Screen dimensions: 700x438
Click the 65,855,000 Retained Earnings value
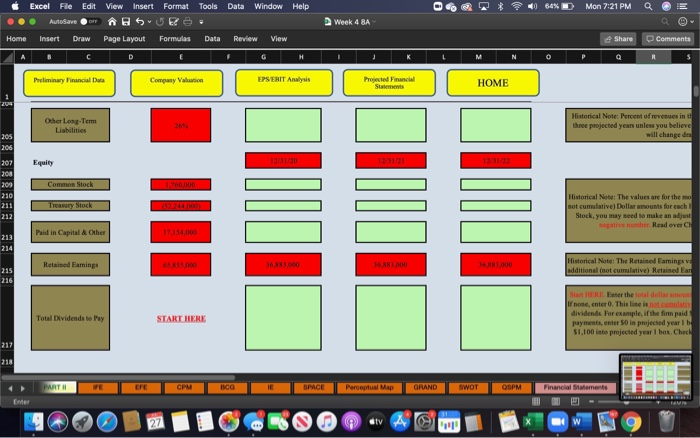pos(181,265)
